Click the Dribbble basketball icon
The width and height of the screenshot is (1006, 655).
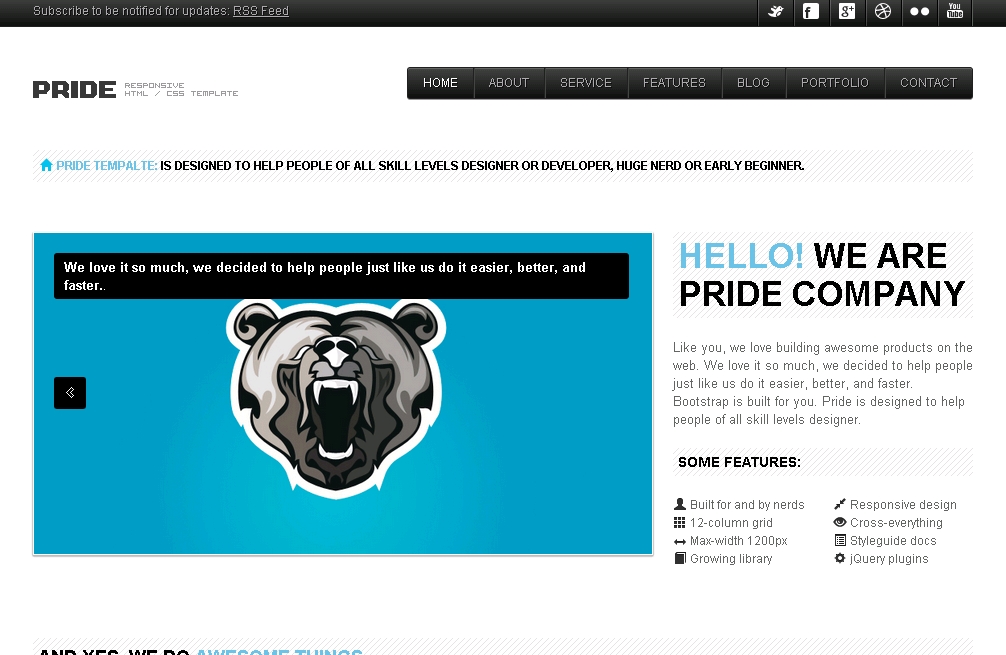click(883, 12)
